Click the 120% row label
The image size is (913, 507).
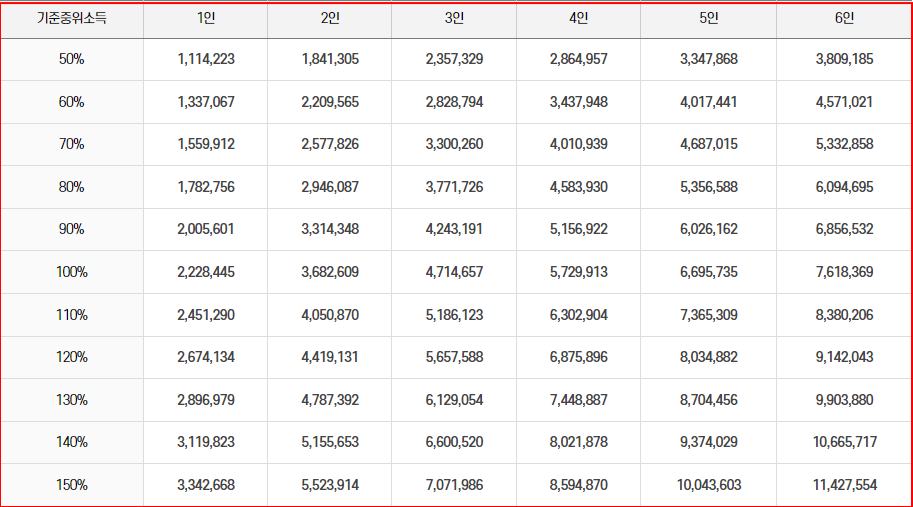pos(72,357)
